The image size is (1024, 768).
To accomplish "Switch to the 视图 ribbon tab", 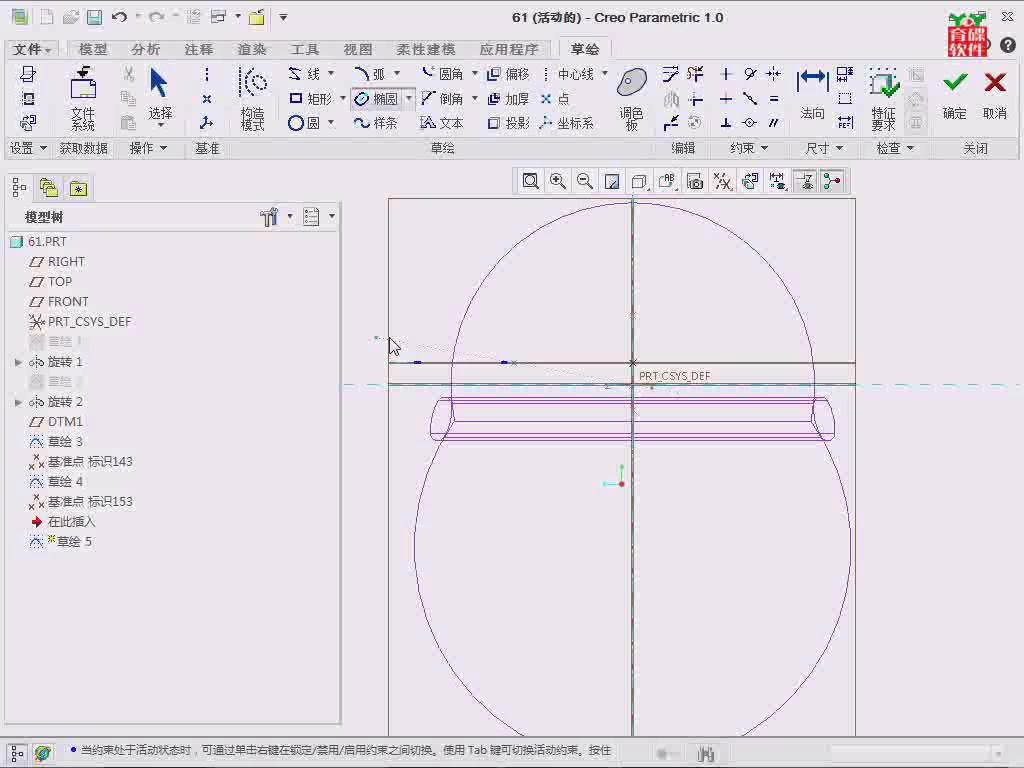I will 358,49.
